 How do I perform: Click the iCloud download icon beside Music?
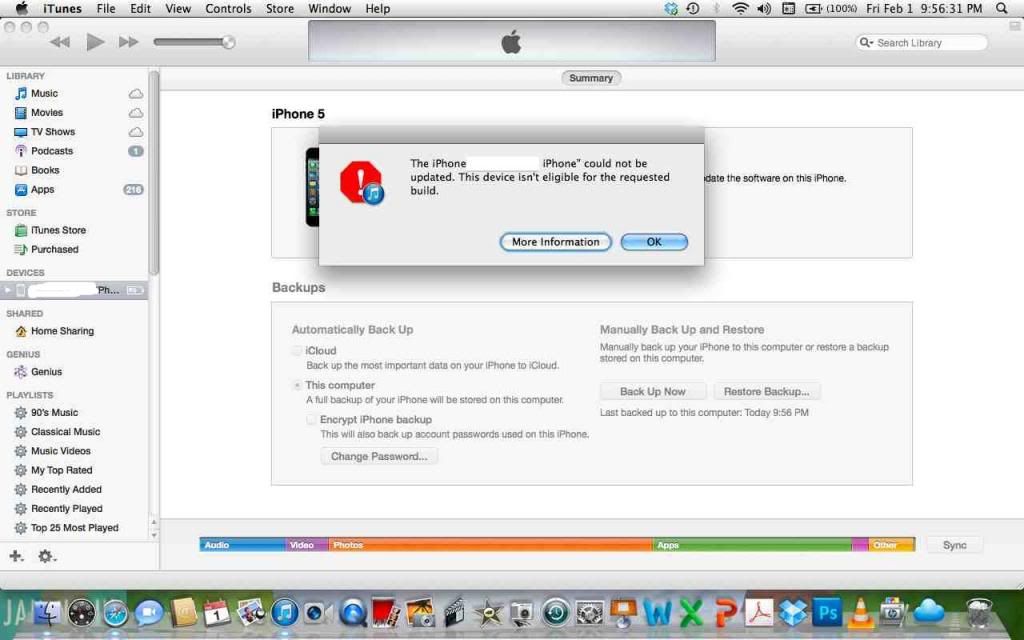(x=136, y=93)
